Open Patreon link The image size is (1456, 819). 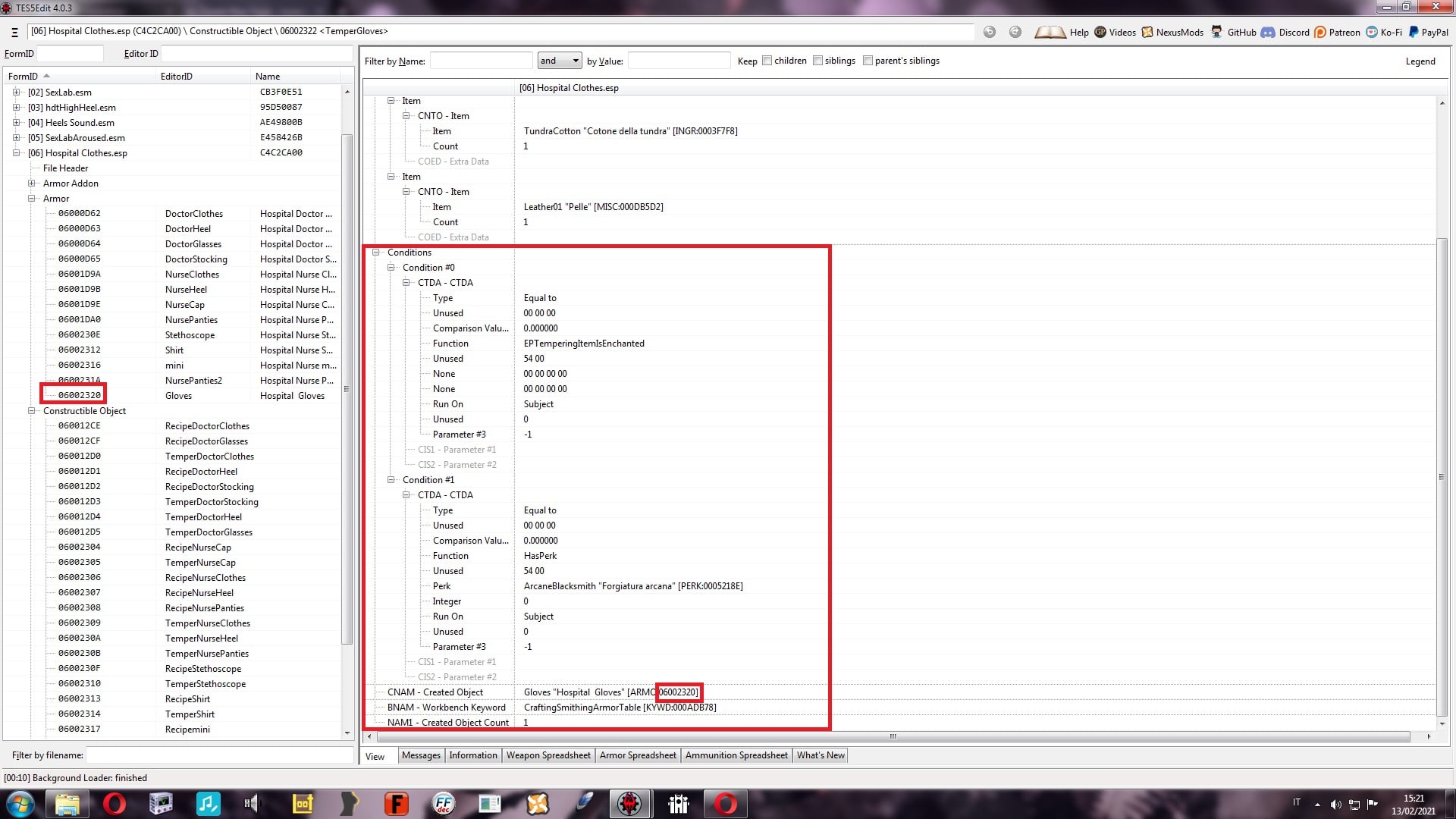pos(1337,32)
